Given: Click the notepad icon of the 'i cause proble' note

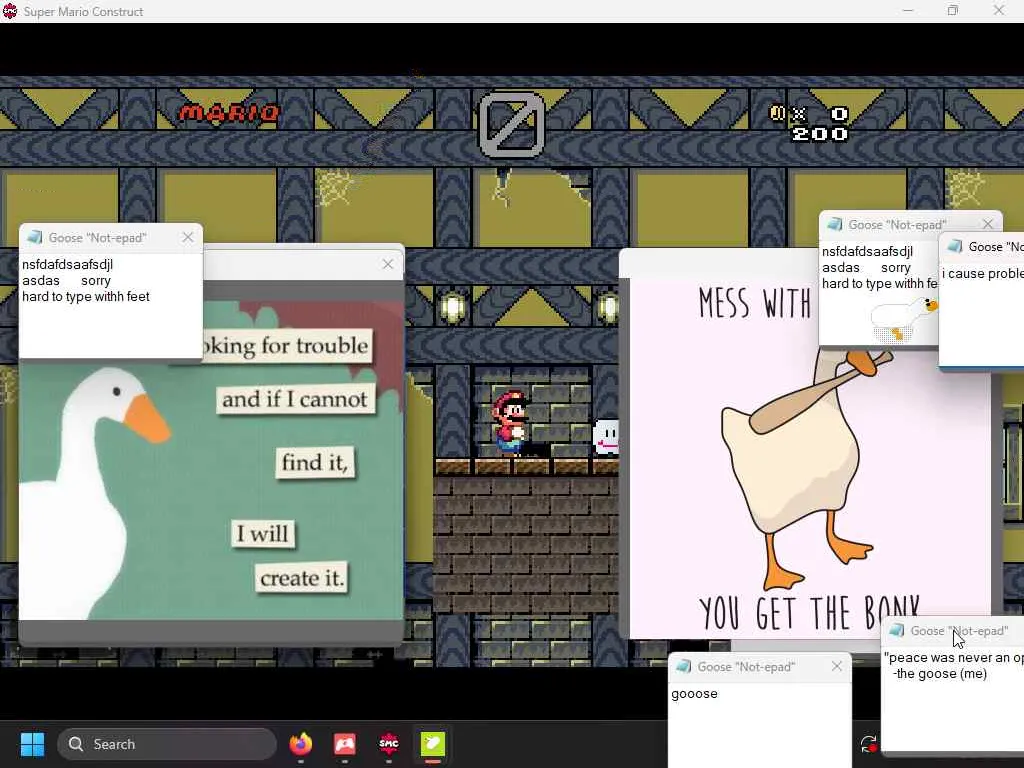Looking at the screenshot, I should click(955, 246).
